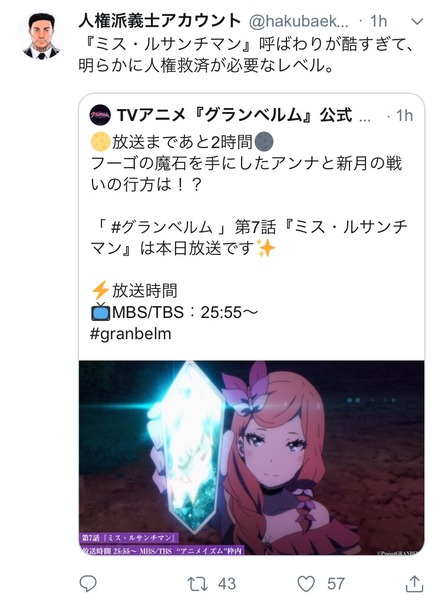This screenshot has width=442, height=600.
Task: Open the グランベルム公式 account avatar
Action: click(x=100, y=115)
